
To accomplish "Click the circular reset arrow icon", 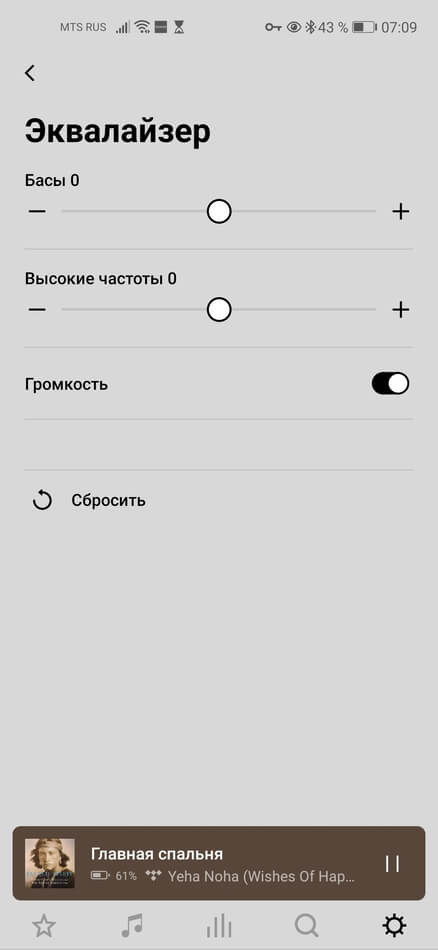I will pos(42,501).
